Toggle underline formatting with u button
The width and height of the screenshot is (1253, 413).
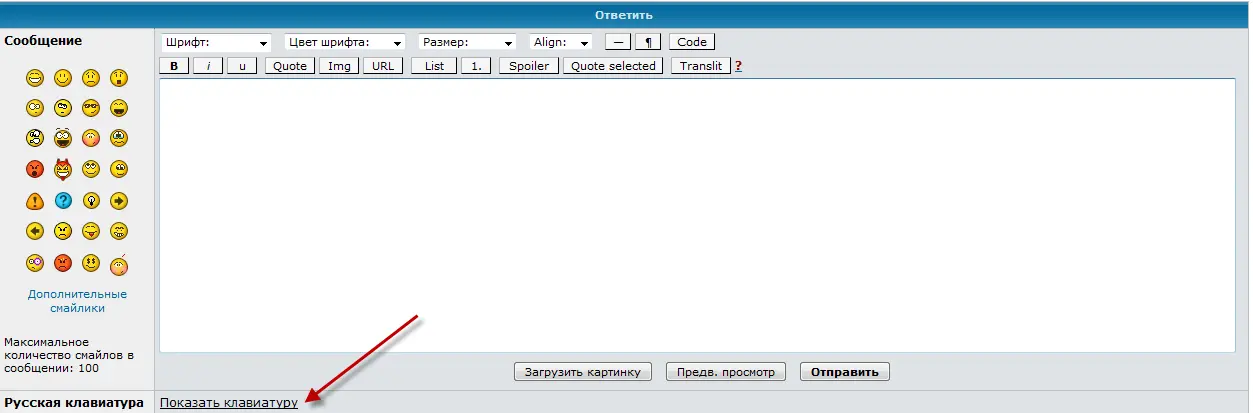(241, 66)
